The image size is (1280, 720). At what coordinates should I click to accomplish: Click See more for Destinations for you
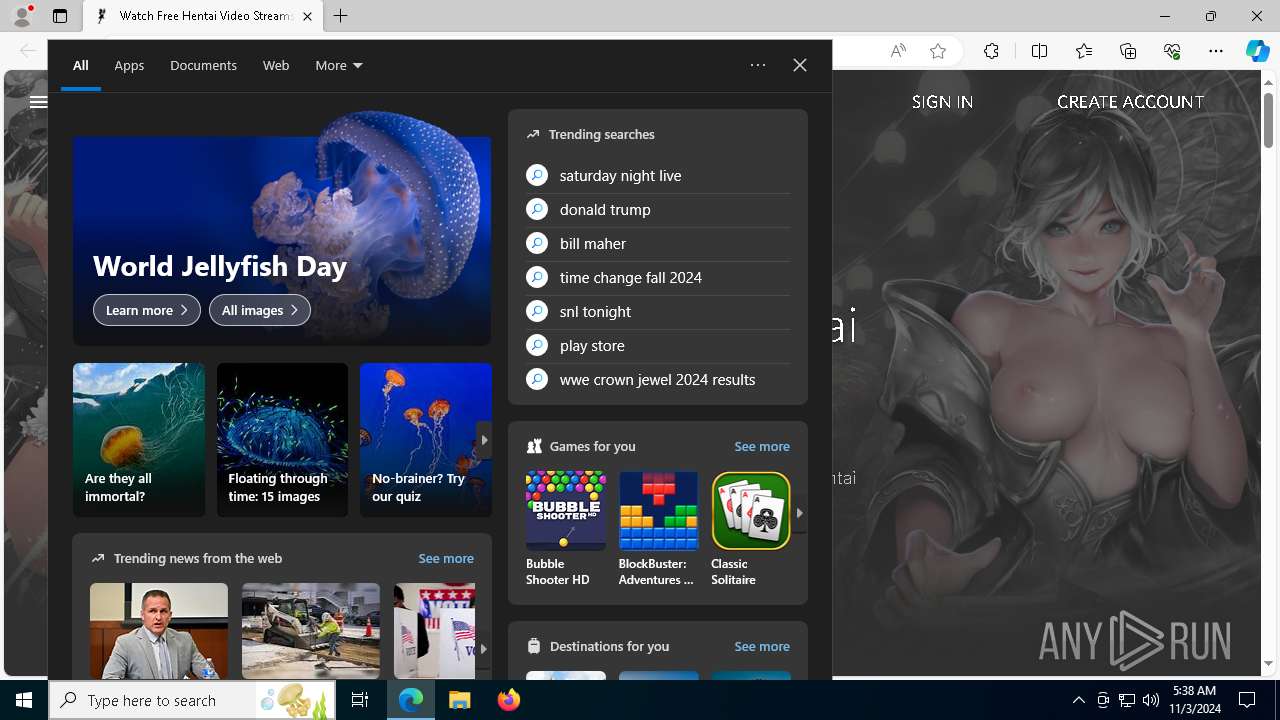click(762, 646)
